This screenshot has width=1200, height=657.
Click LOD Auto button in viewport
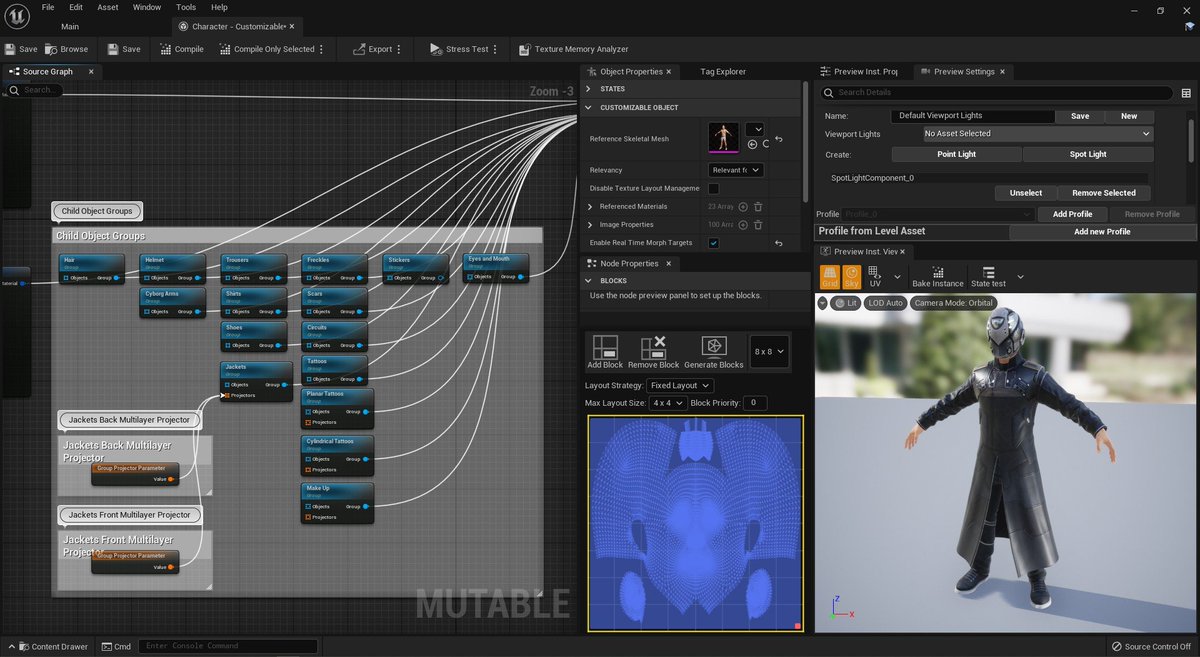885,303
